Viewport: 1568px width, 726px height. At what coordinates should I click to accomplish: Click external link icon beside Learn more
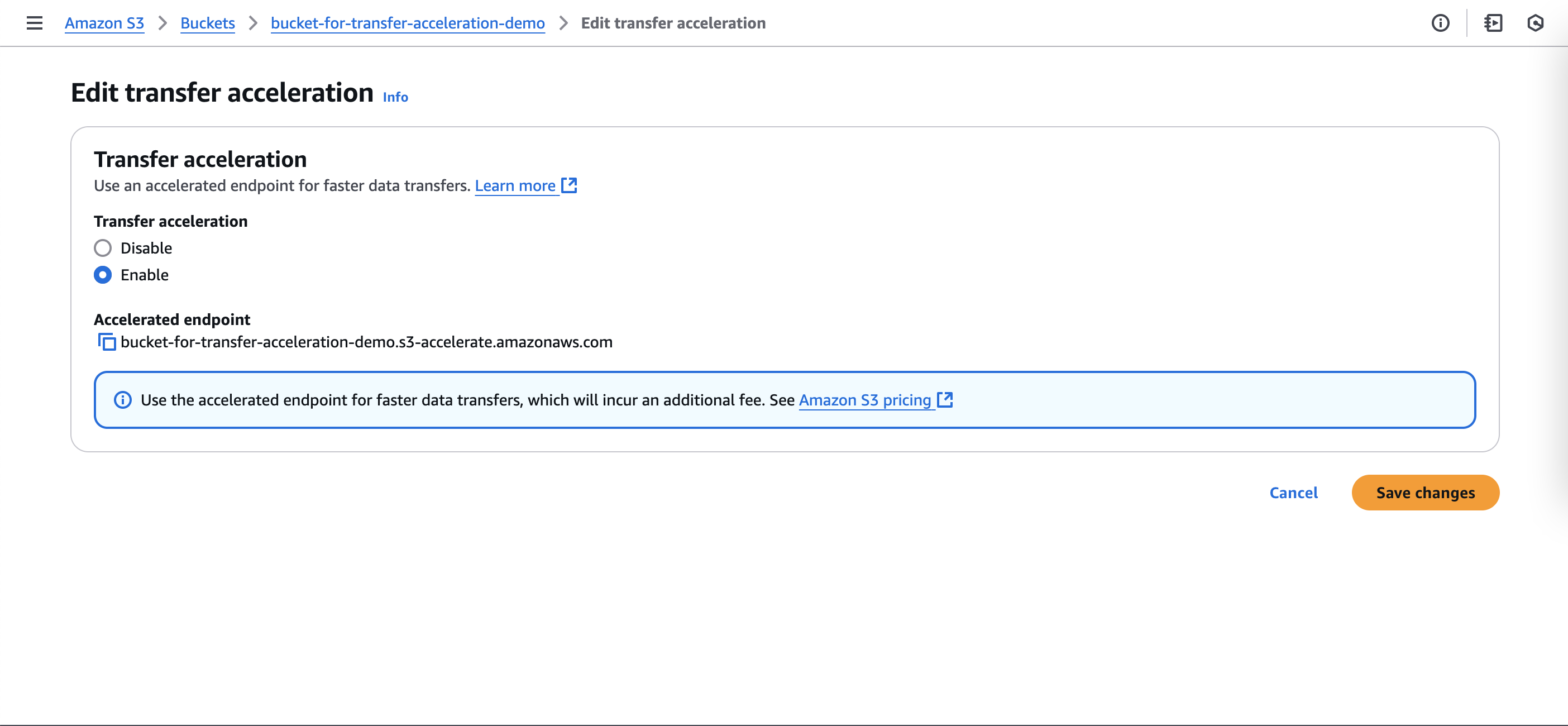click(x=569, y=185)
